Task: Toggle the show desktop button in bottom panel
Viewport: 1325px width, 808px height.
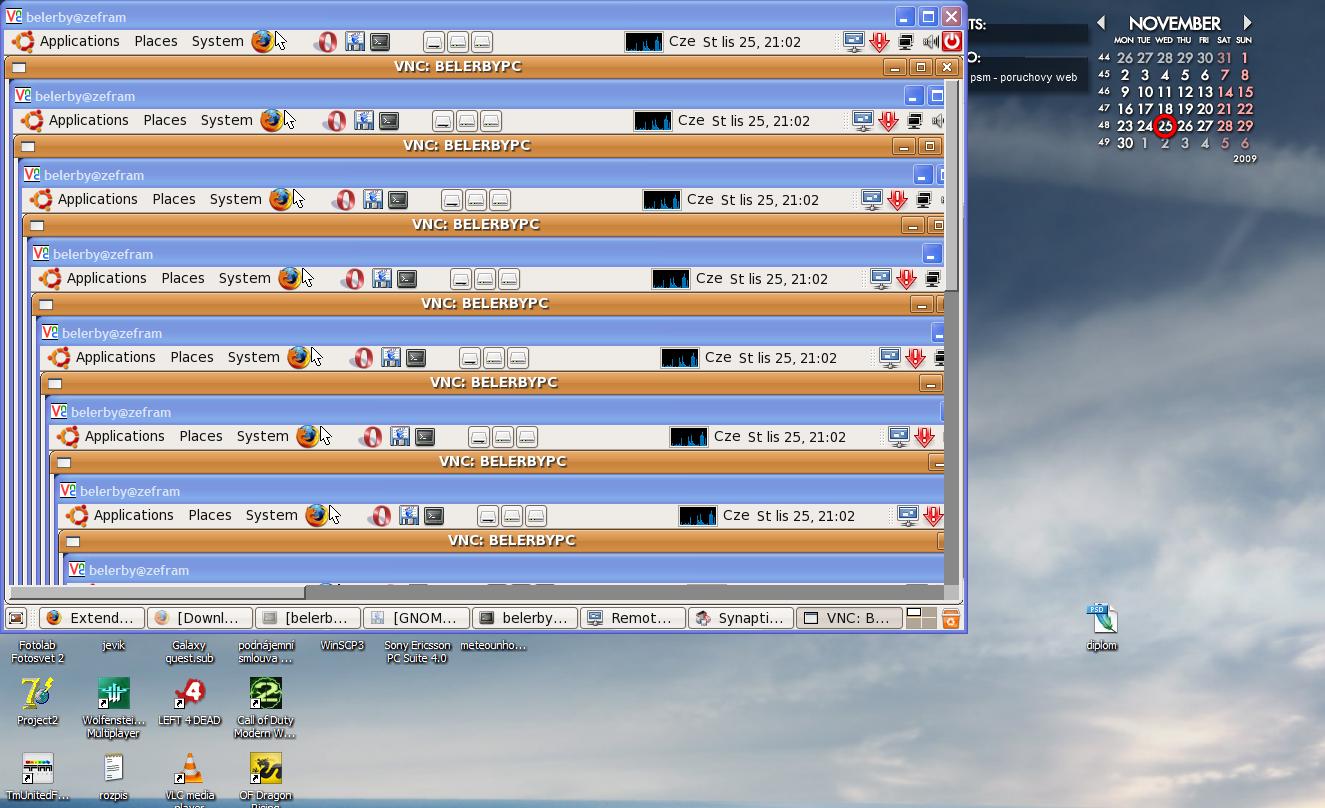Action: 16,619
